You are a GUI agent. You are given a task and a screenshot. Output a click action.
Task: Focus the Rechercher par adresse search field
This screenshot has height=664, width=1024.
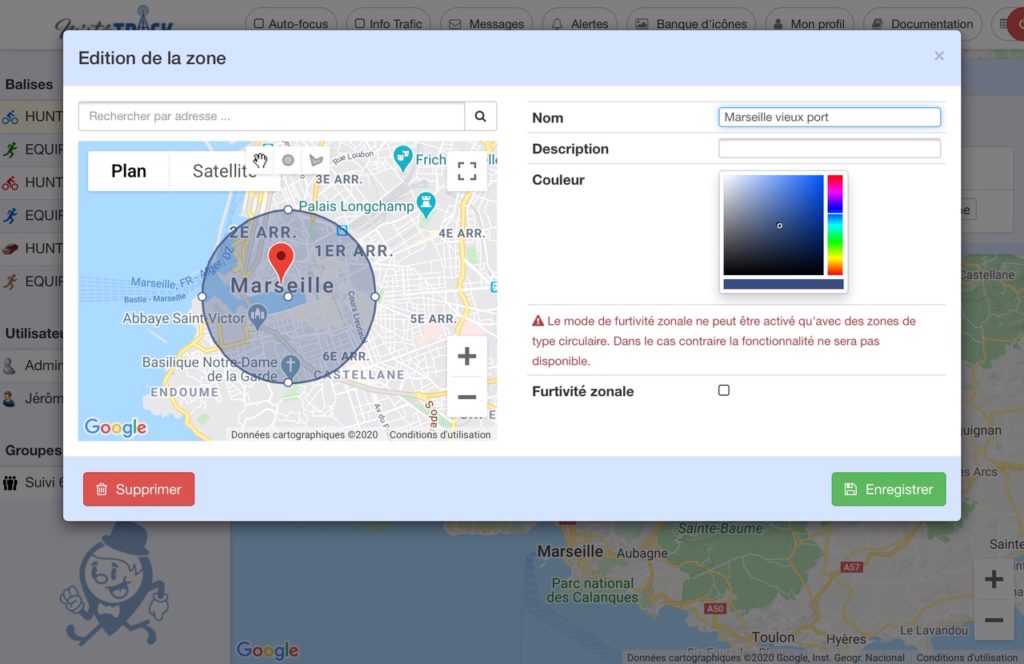pyautogui.click(x=272, y=116)
